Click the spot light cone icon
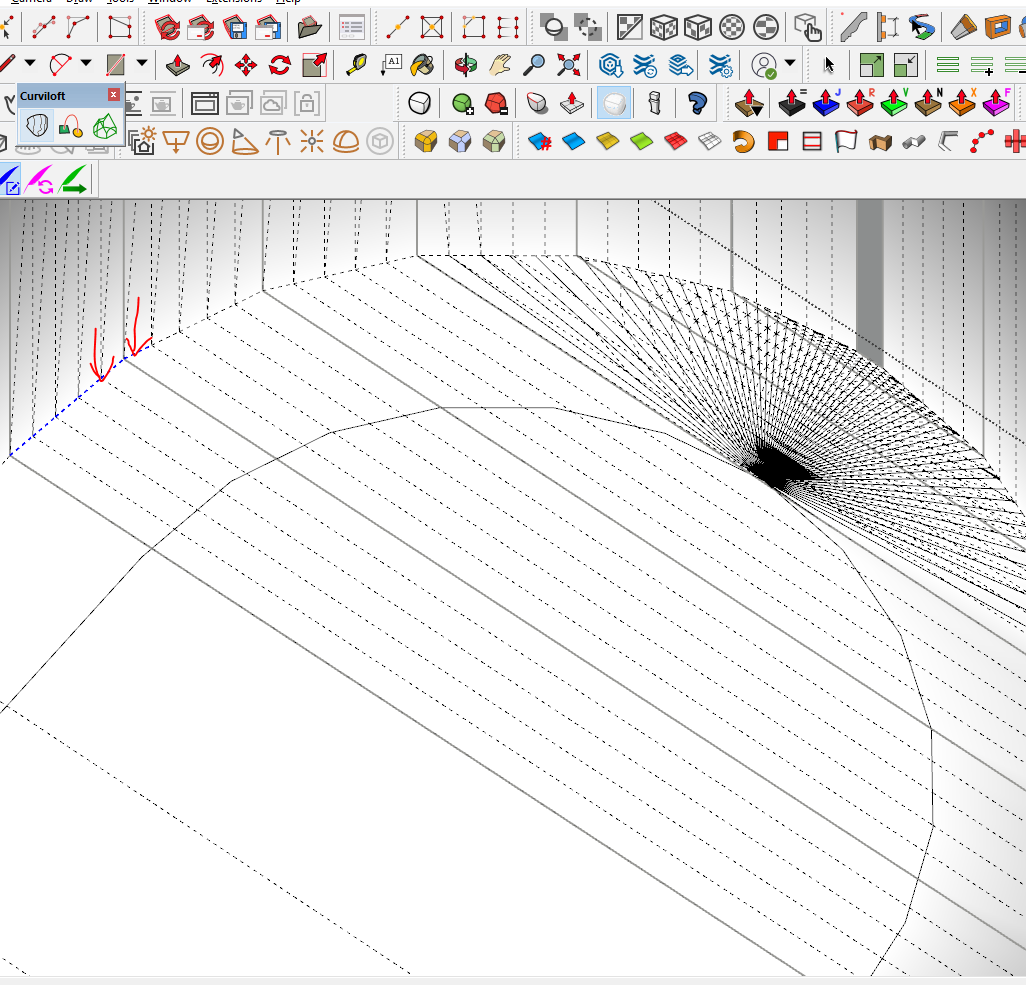Viewport: 1026px width, 985px height. [x=244, y=141]
